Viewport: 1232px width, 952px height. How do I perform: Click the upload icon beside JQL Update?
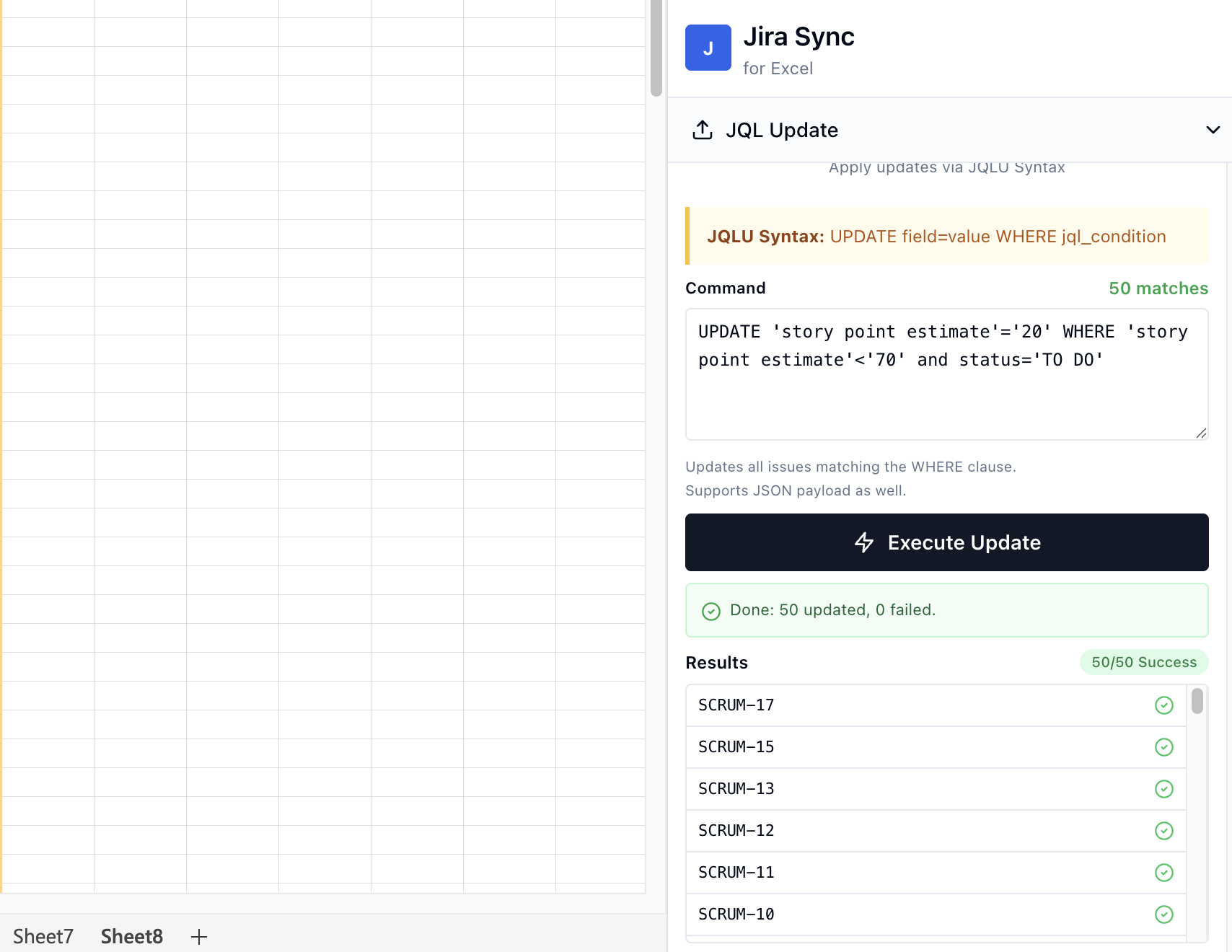click(x=702, y=129)
